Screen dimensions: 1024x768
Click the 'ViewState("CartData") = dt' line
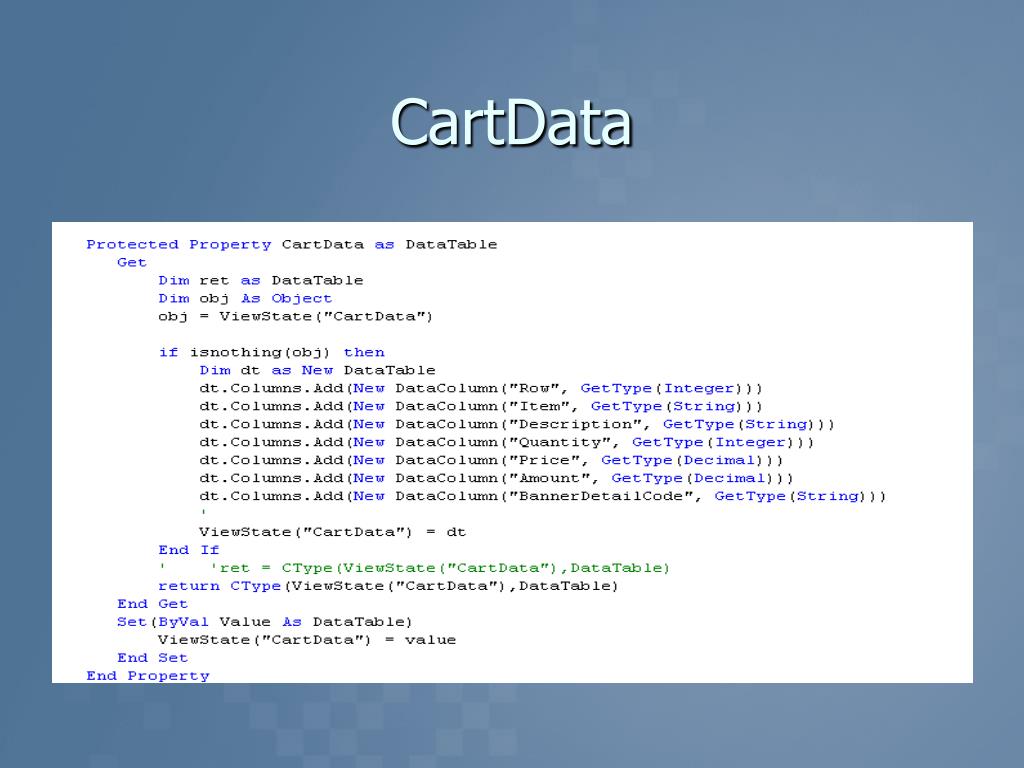tap(332, 532)
